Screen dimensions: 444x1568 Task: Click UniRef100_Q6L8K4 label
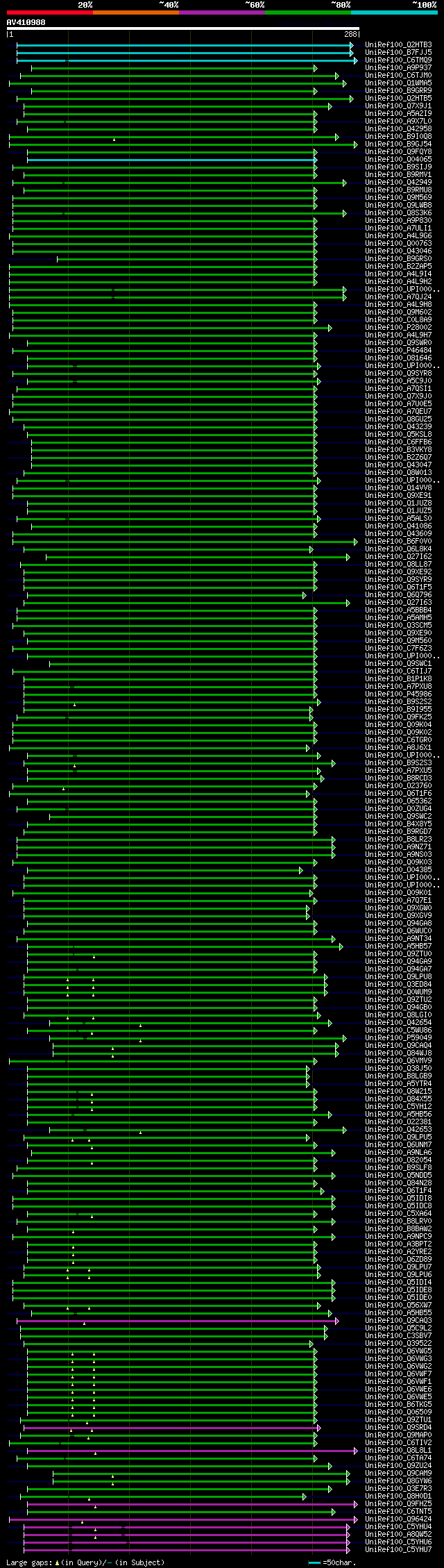(x=398, y=549)
